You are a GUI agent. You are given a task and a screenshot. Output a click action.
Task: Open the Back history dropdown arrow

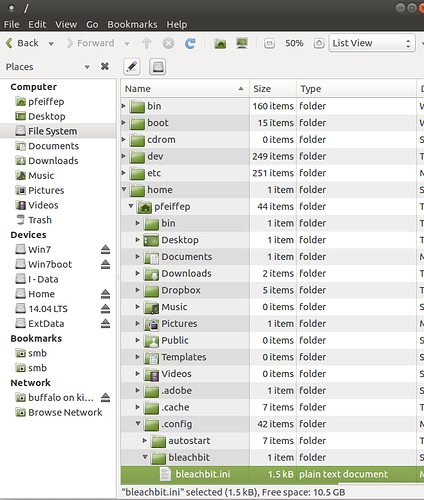[x=51, y=44]
